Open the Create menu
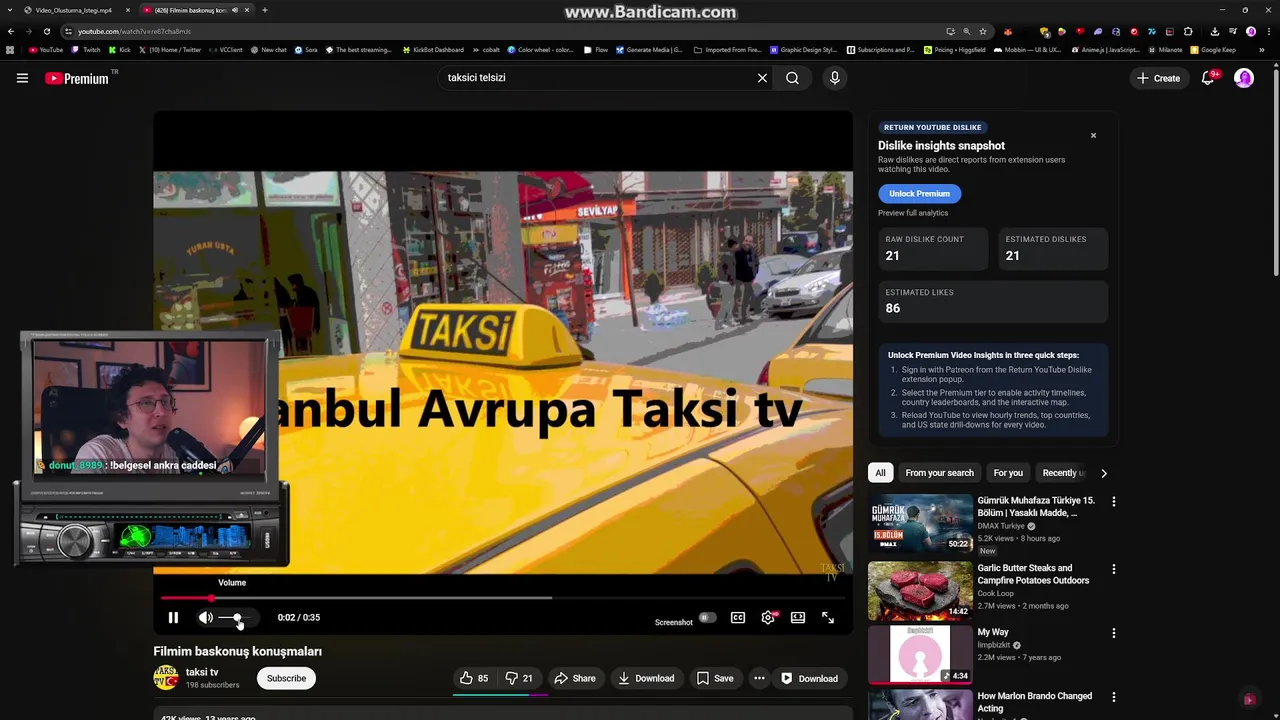Image resolution: width=1280 pixels, height=720 pixels. click(1159, 78)
